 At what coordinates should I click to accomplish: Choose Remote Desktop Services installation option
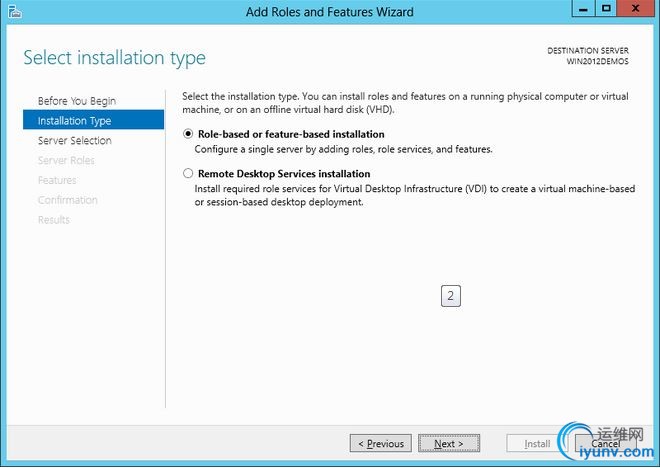(x=188, y=173)
